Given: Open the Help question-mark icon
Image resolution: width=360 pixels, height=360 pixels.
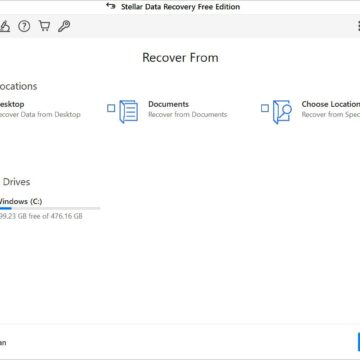Looking at the screenshot, I should point(24,26).
